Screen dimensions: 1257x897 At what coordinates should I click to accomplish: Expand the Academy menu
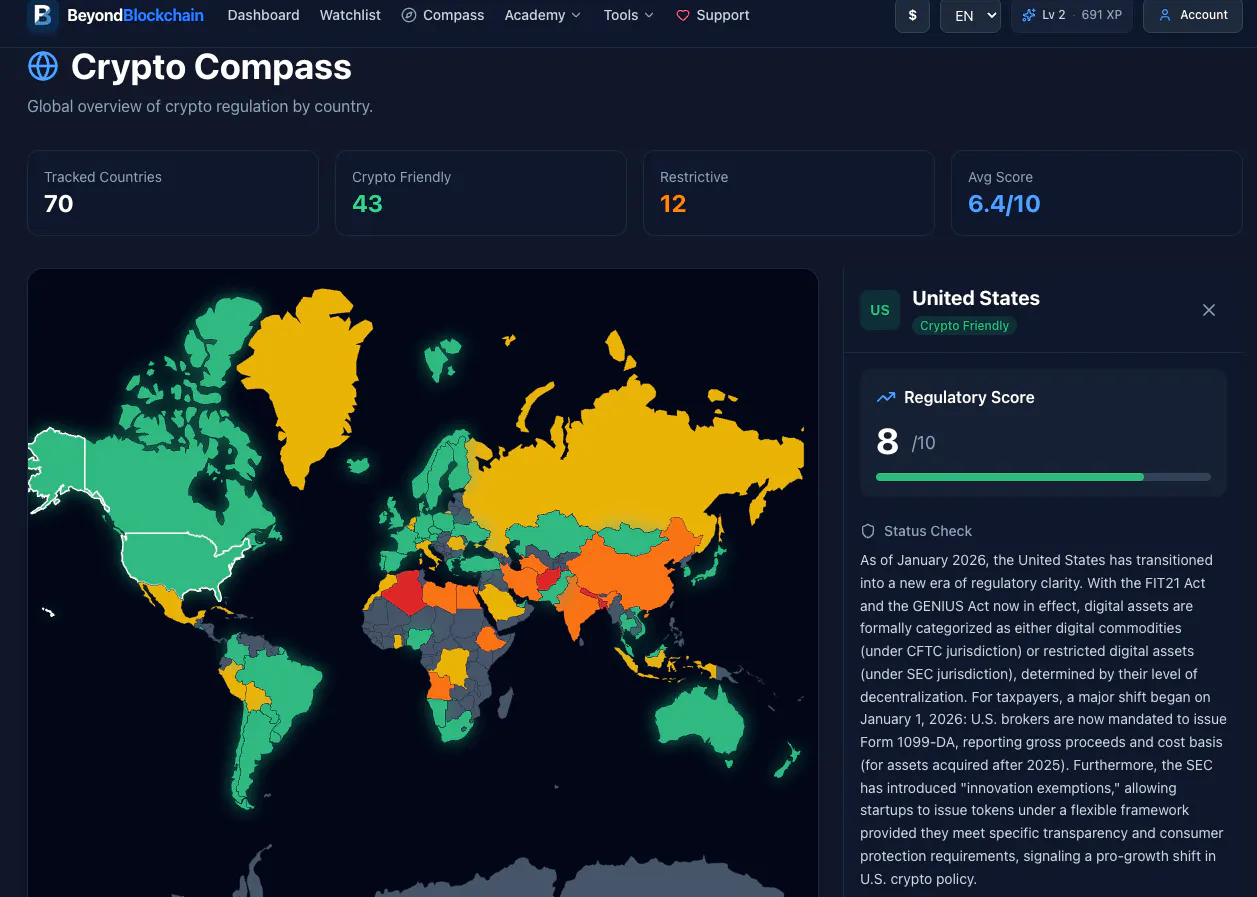point(543,15)
